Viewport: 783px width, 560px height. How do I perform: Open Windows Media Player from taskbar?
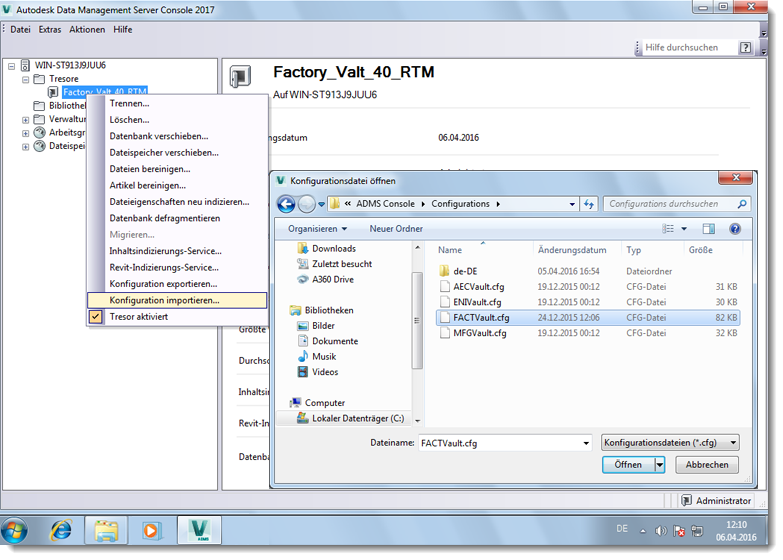(150, 531)
